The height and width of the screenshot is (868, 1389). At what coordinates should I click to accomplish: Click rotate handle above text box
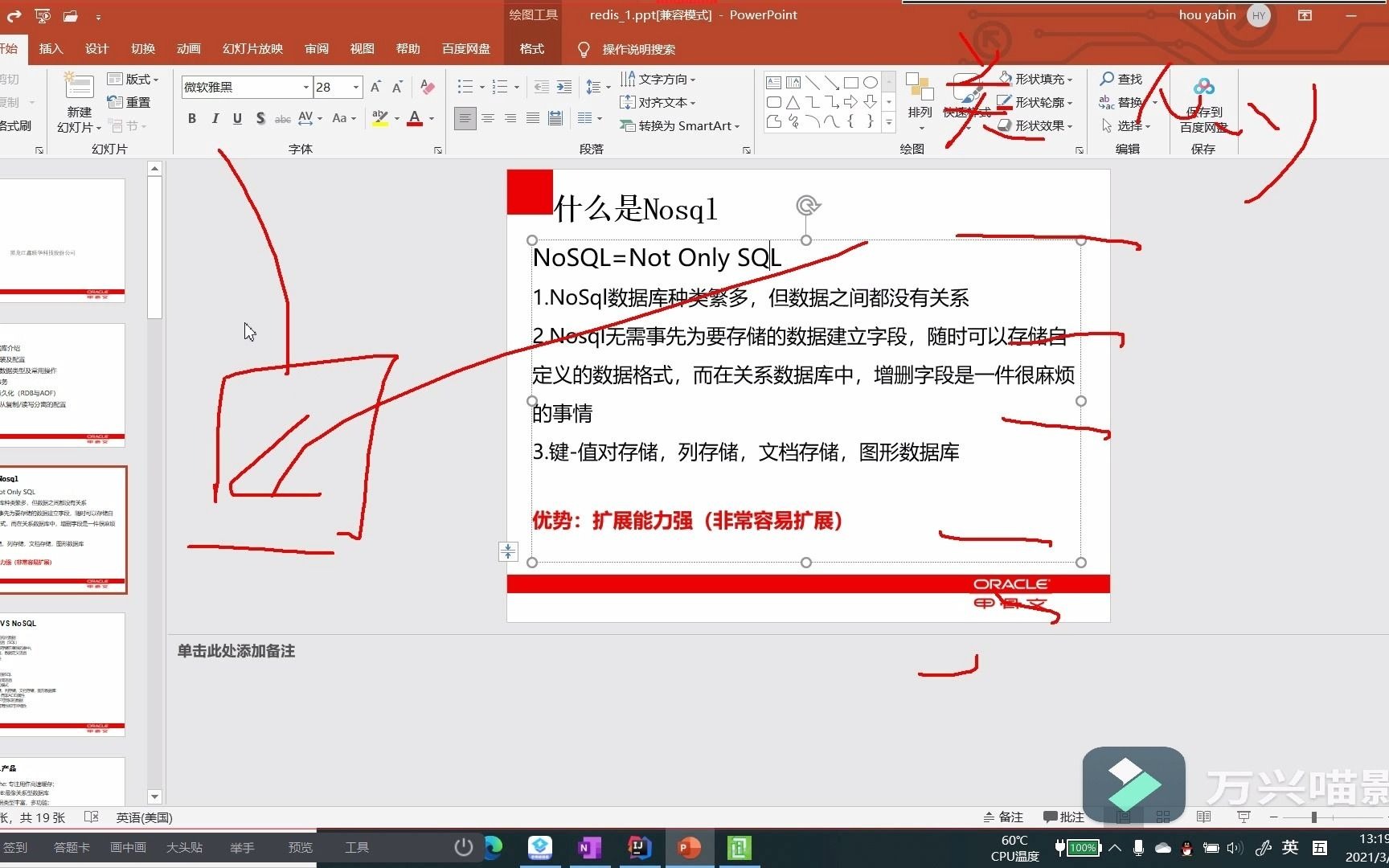pos(808,206)
